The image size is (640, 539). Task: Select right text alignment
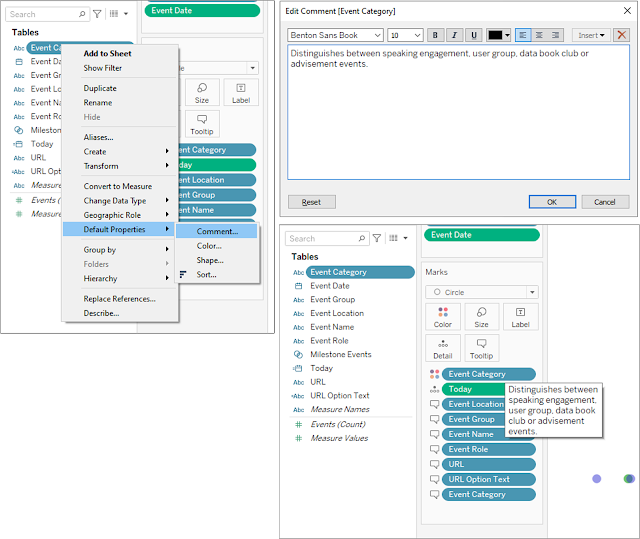click(x=556, y=35)
